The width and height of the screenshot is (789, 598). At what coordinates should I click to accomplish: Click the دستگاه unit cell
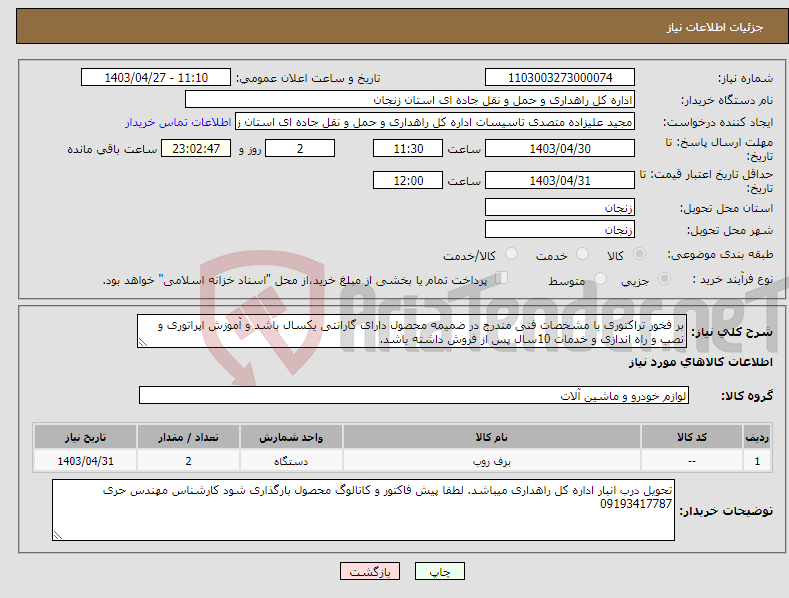click(291, 461)
